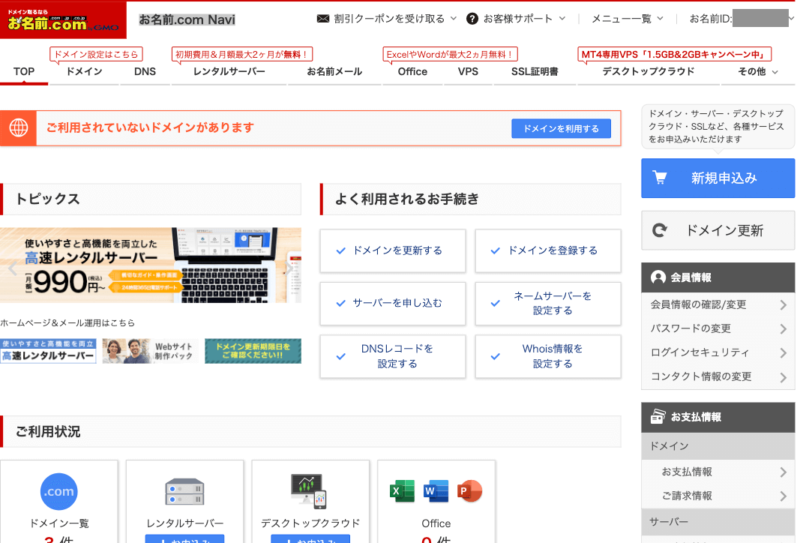Click the Word icon in the Office card
800x543 pixels.
[x=436, y=491]
